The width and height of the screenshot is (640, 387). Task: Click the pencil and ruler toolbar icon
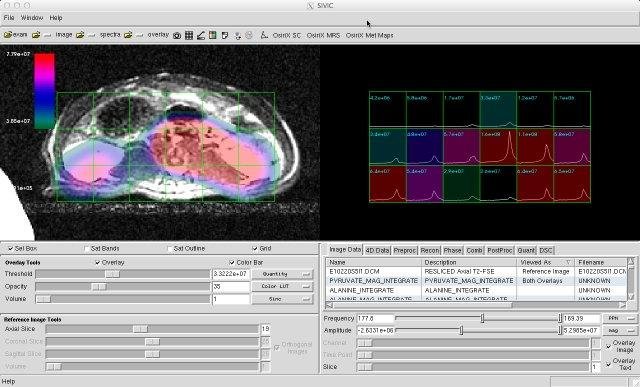click(x=201, y=36)
